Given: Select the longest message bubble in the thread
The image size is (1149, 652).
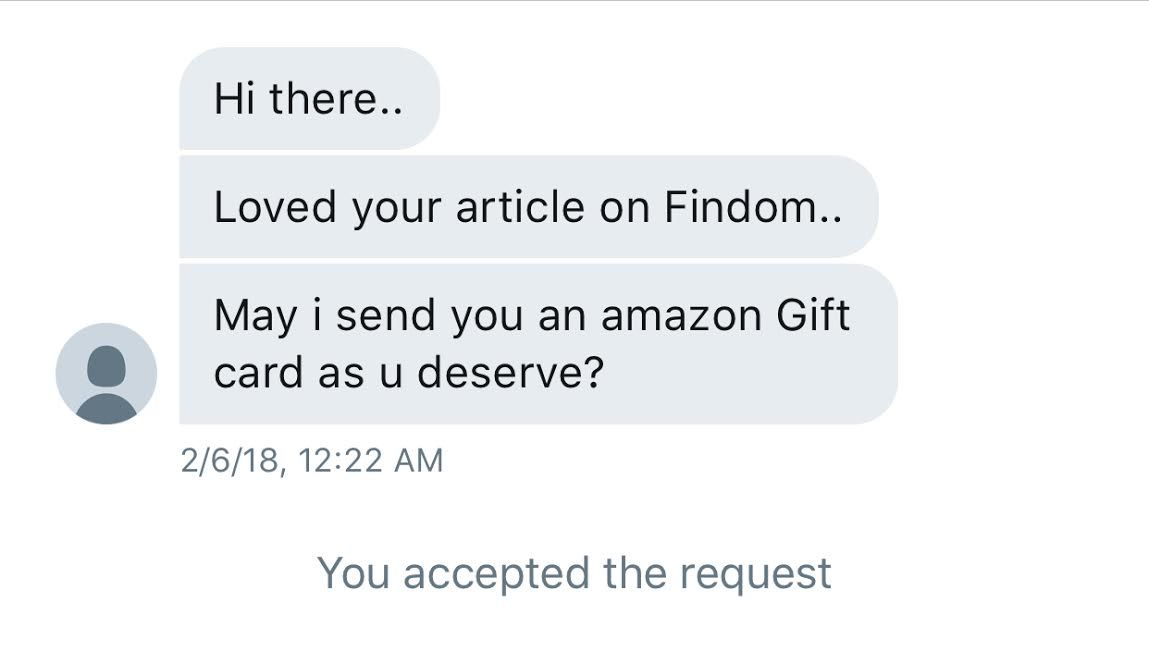Looking at the screenshot, I should pos(530,342).
